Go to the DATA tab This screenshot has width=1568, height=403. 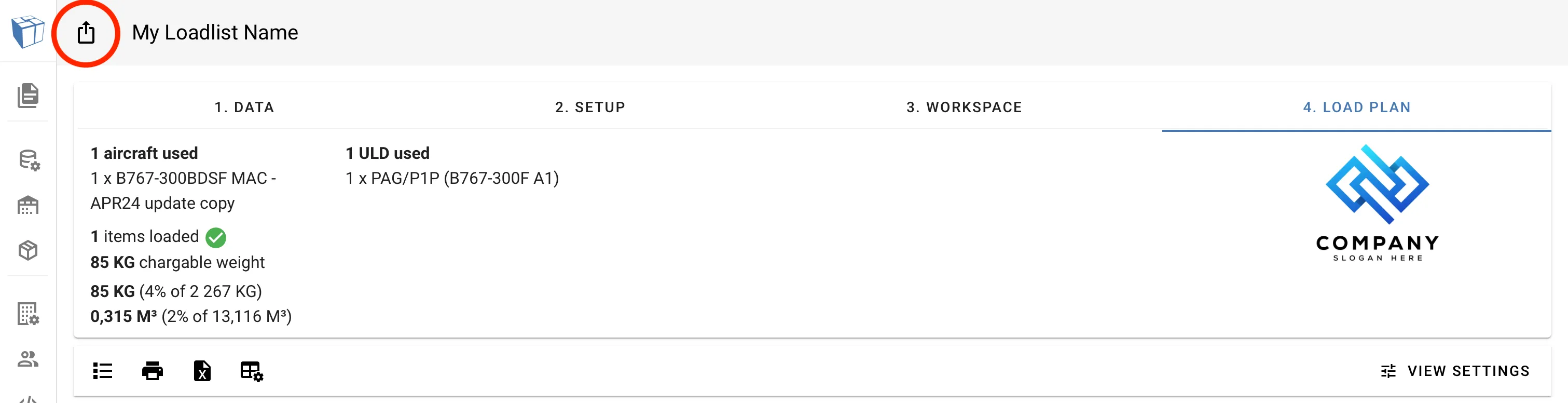click(x=245, y=106)
